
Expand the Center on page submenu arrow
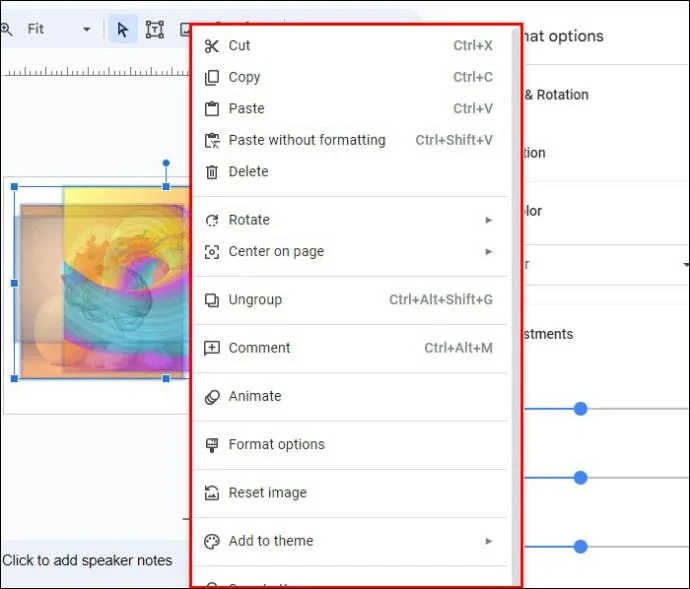488,252
